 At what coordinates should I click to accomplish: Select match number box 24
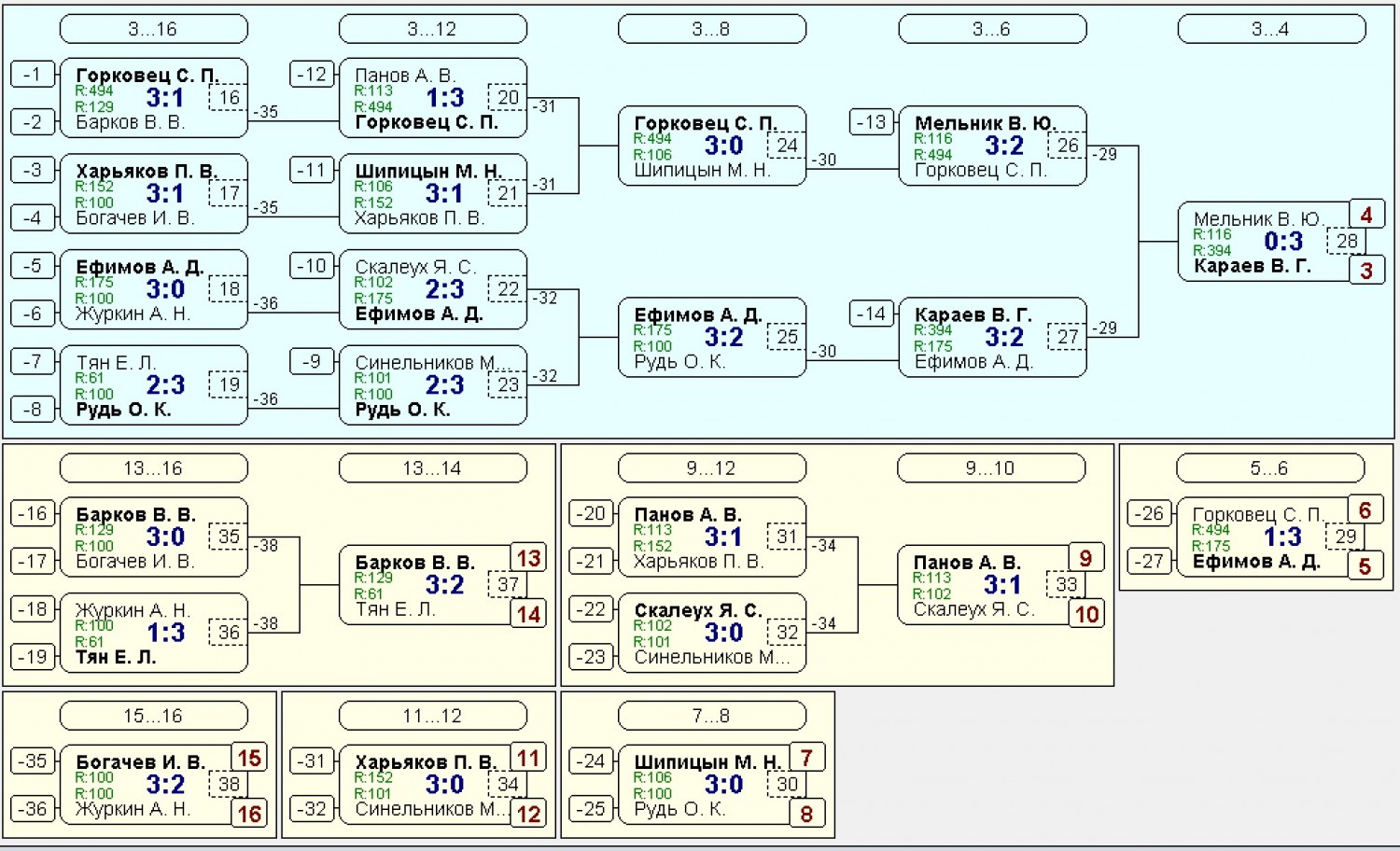[787, 146]
